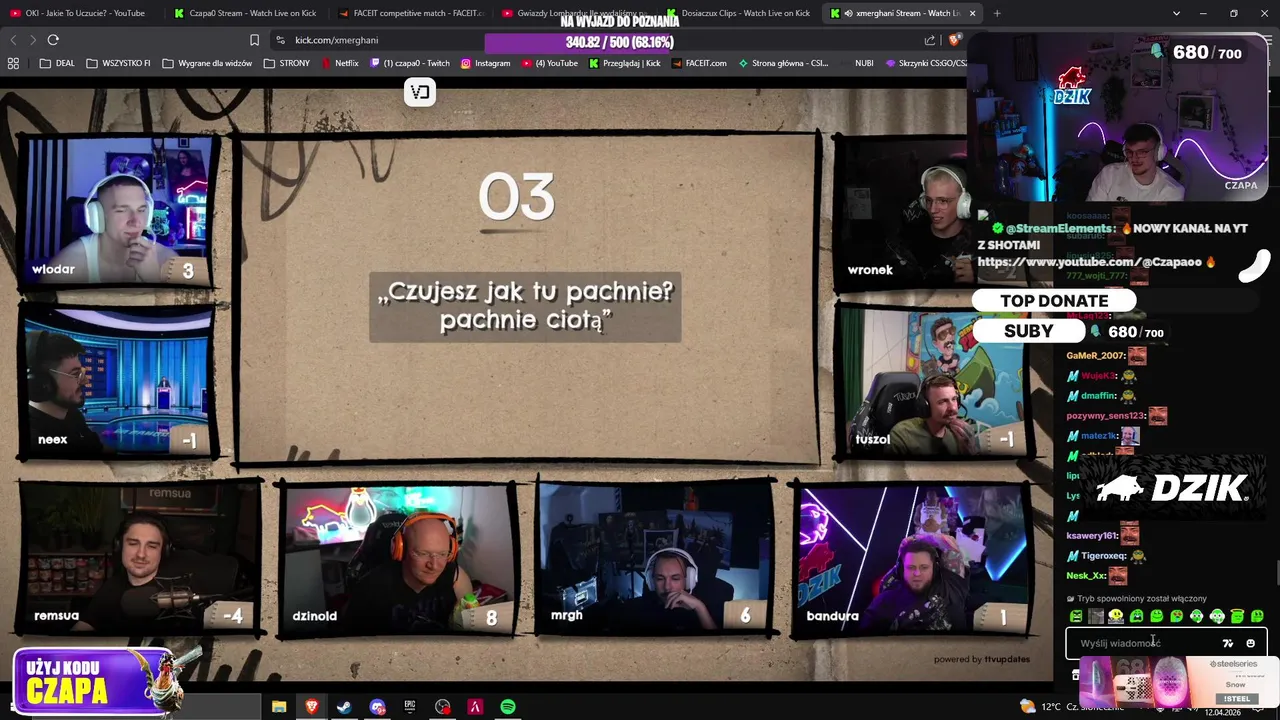Click chat username GaMeR_2007

(1095, 356)
